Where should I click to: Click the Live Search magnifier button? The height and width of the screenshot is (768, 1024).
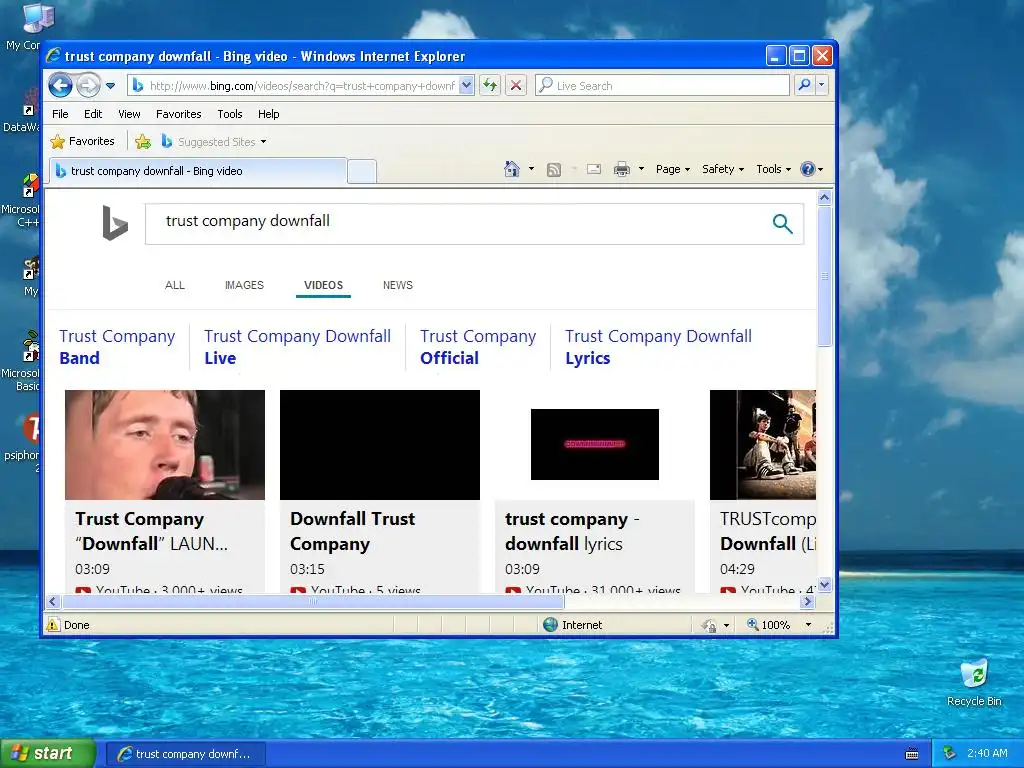[805, 85]
